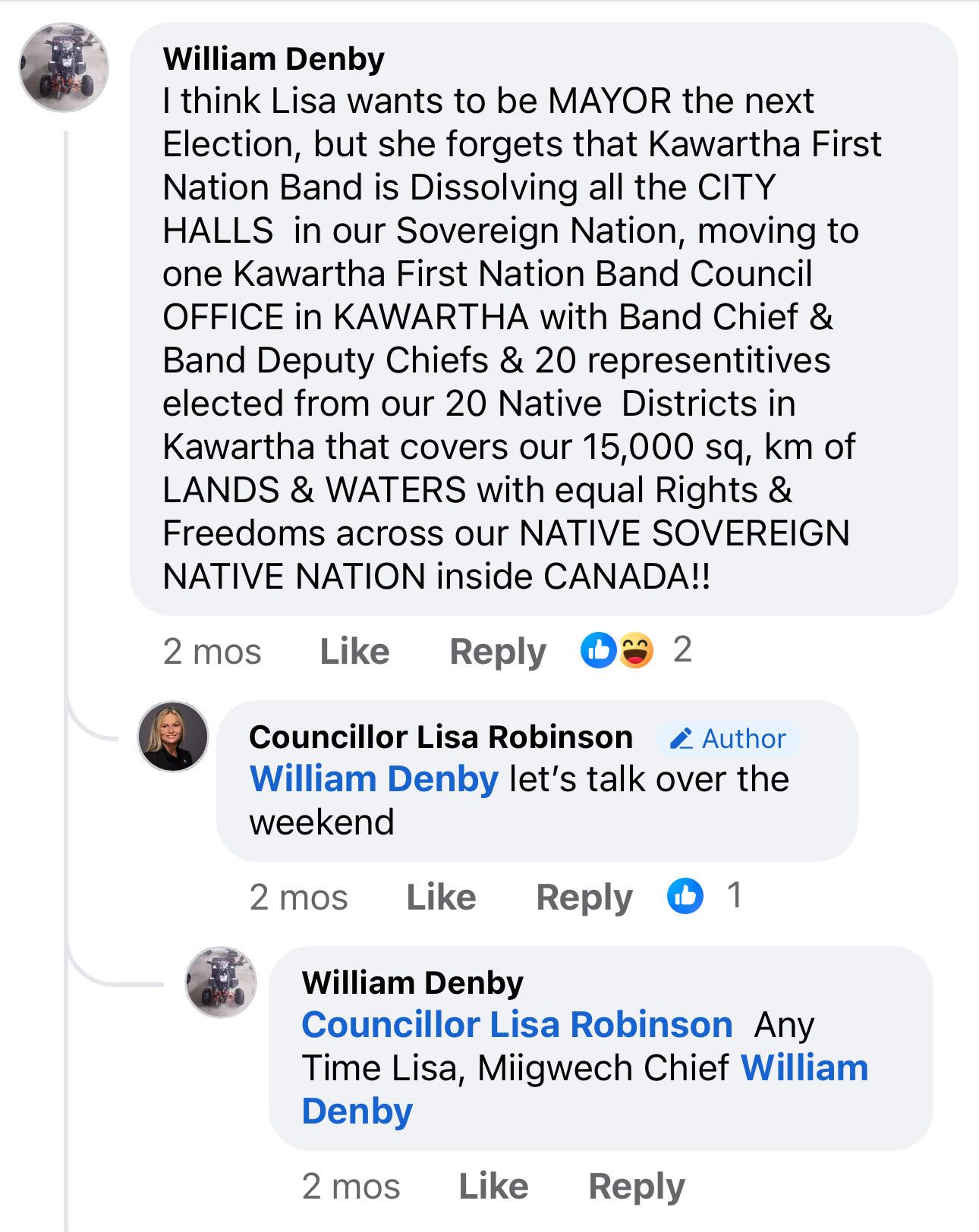Click Councillor Lisa Robinson mention in last reply
The height and width of the screenshot is (1232, 979).
click(517, 1025)
